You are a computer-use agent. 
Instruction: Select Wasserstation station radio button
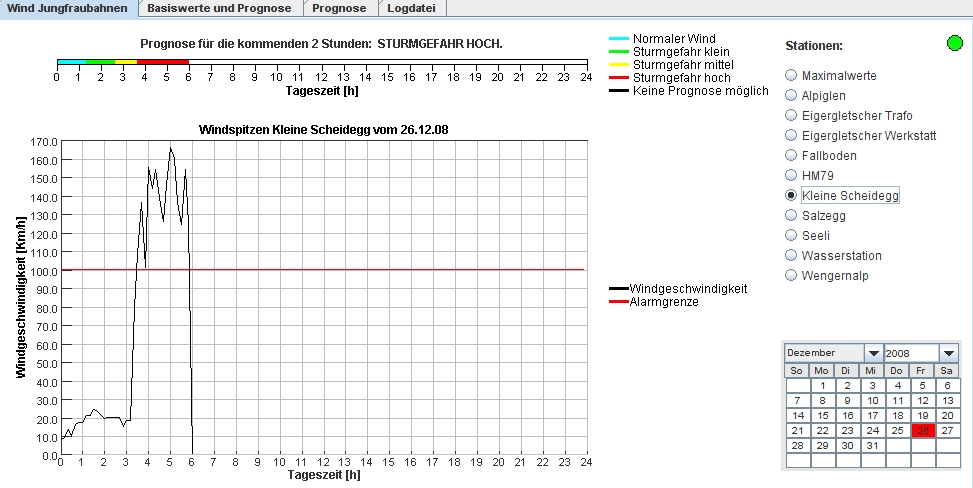[792, 255]
